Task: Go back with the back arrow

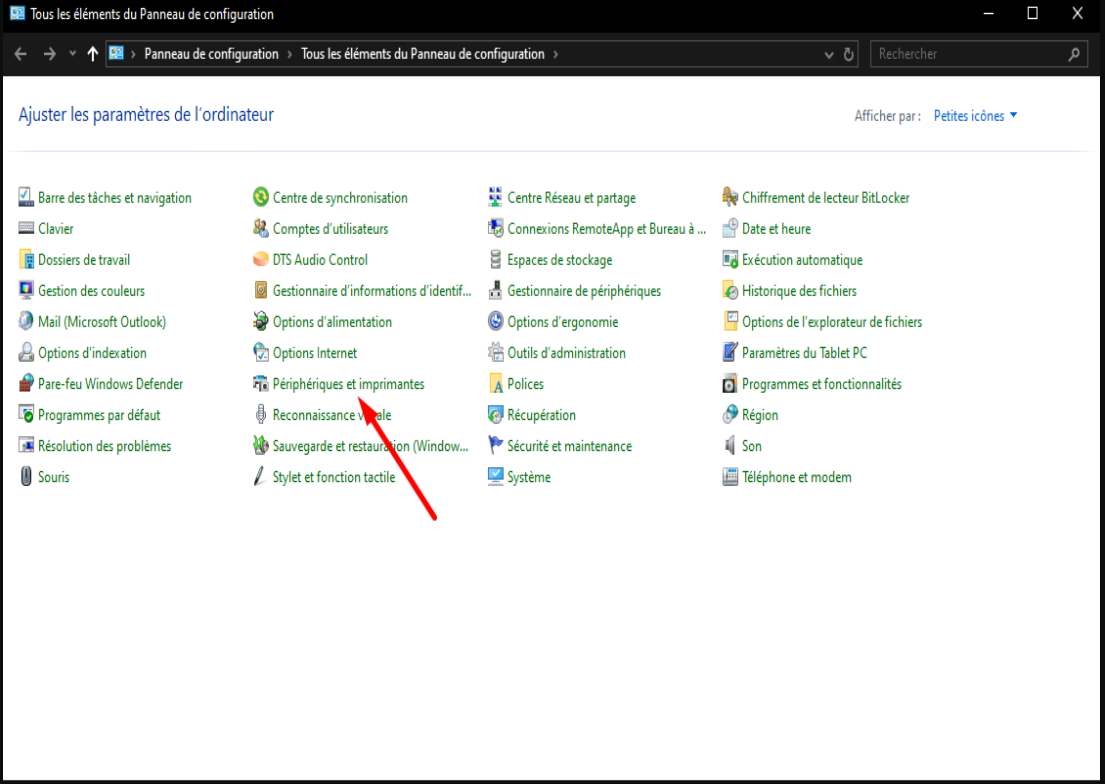Action: (20, 54)
